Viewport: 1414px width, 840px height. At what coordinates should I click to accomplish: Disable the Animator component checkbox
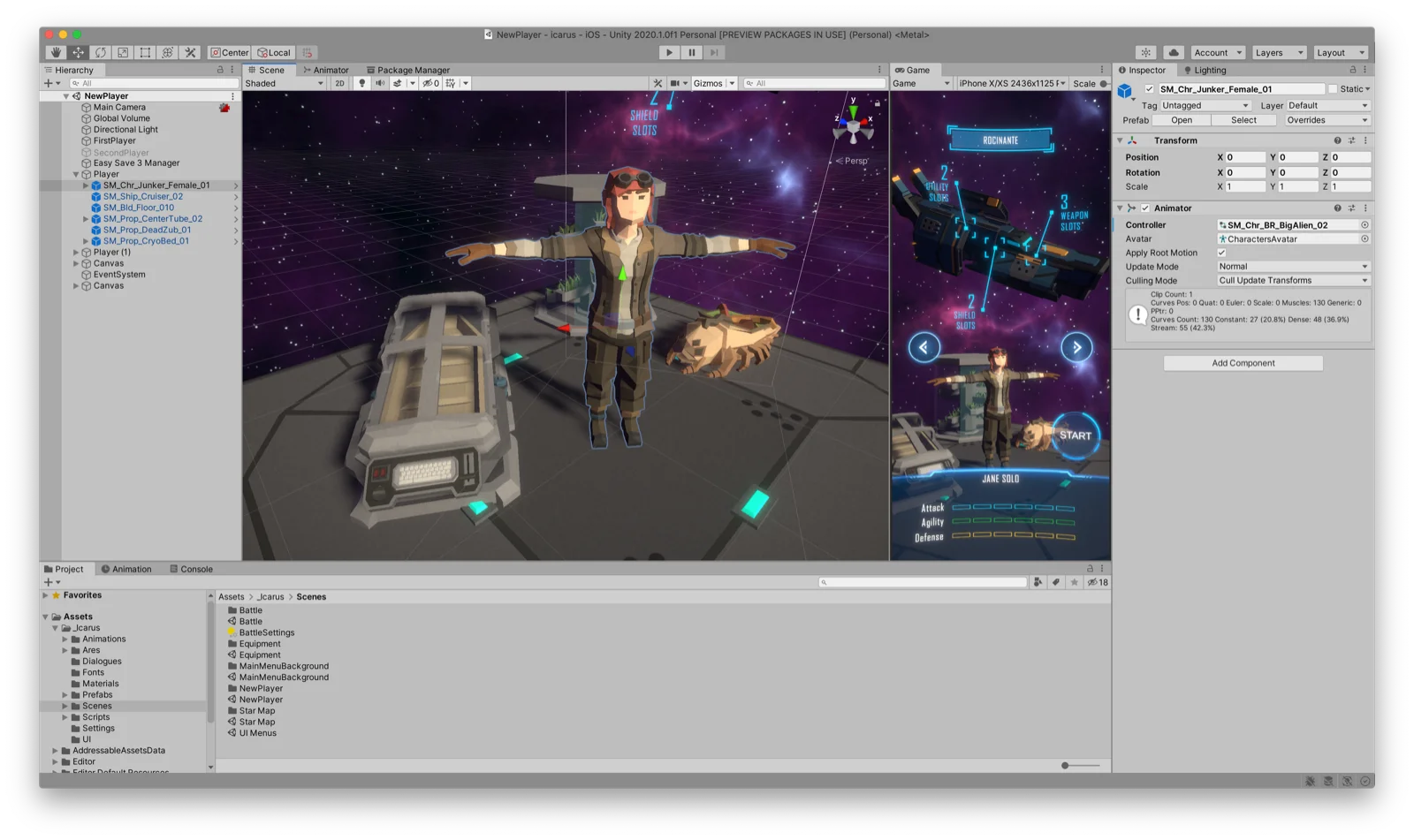(x=1144, y=208)
